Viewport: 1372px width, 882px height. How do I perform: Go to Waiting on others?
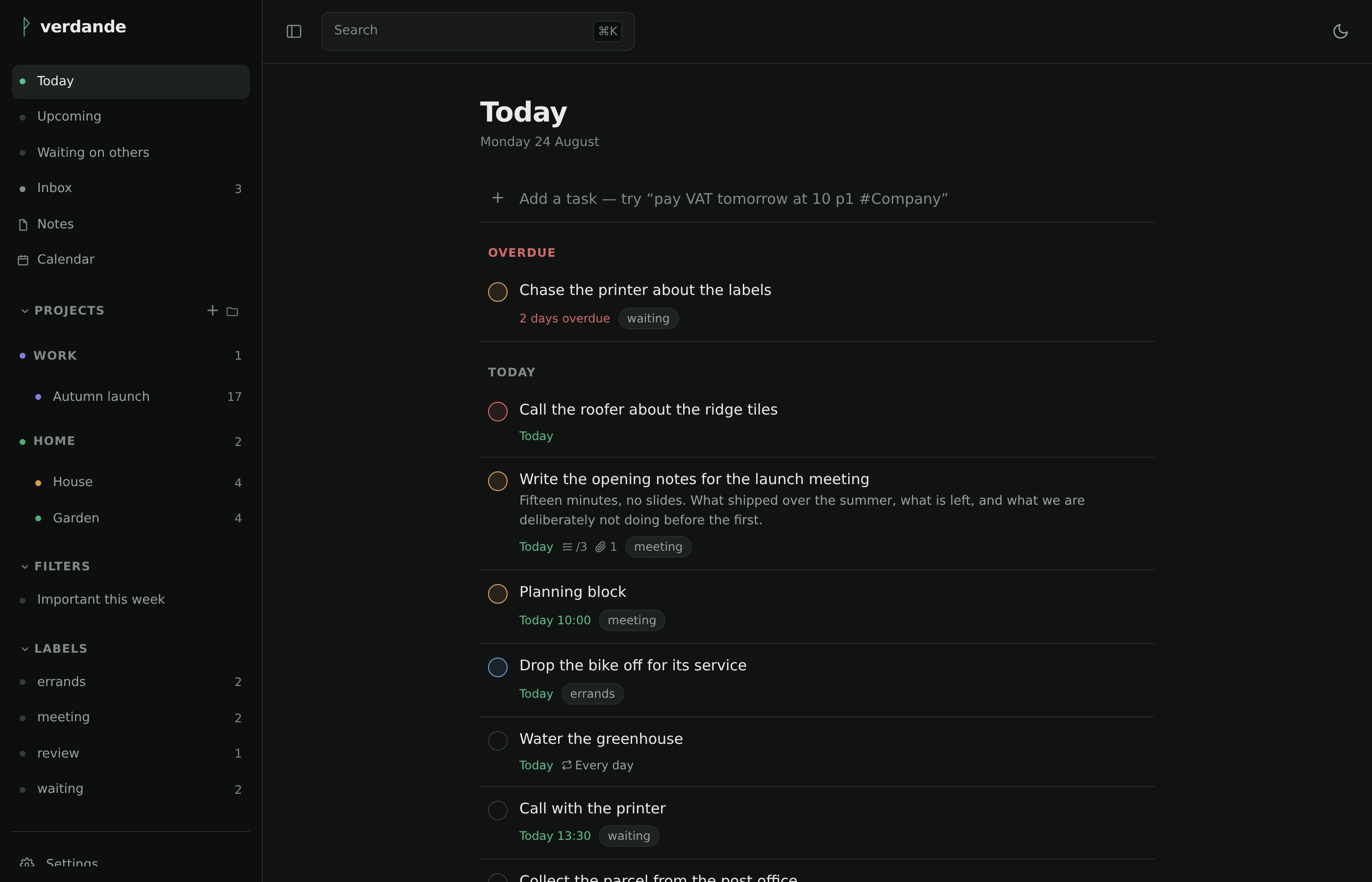tap(130, 152)
